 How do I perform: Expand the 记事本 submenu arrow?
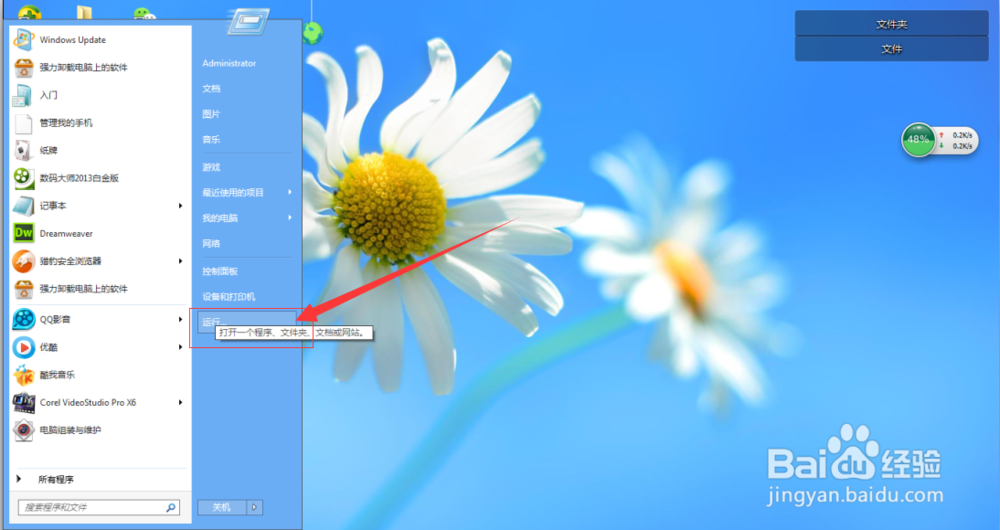(180, 205)
